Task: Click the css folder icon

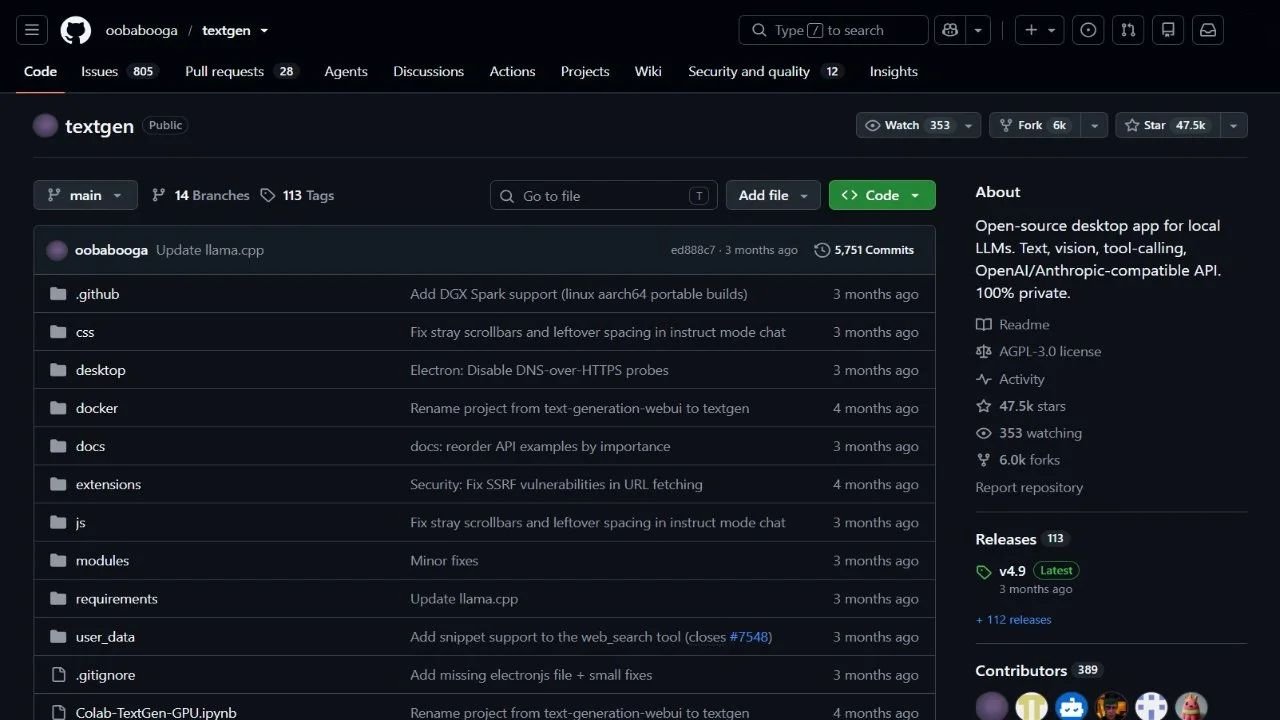Action: [x=58, y=332]
